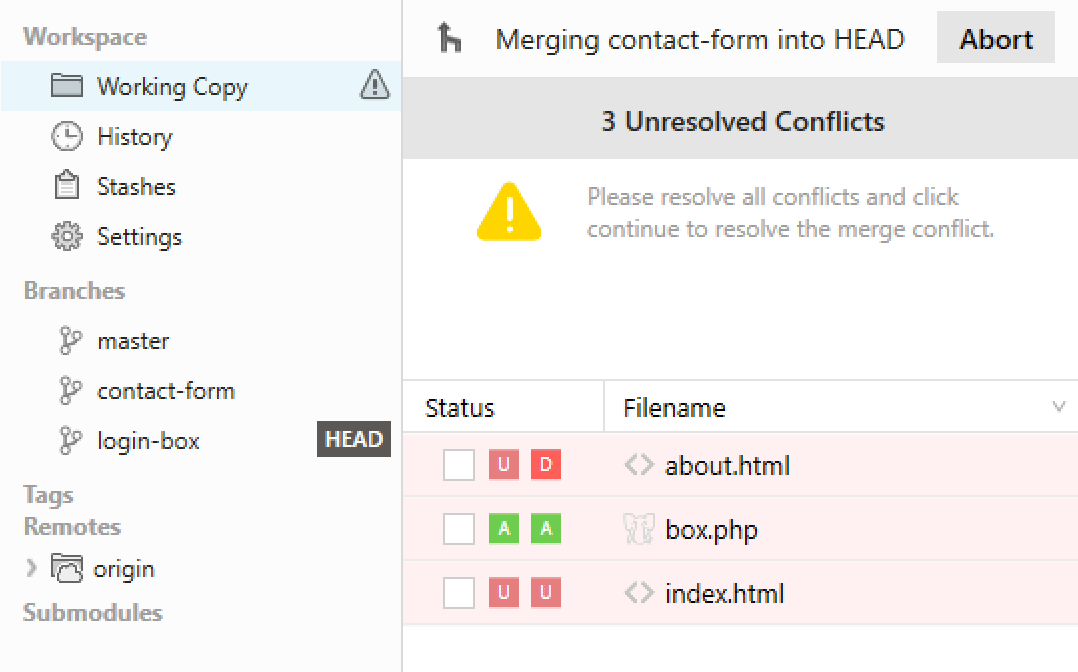This screenshot has height=672, width=1078.
Task: Click the HEAD badge next to login-box
Action: 354,439
